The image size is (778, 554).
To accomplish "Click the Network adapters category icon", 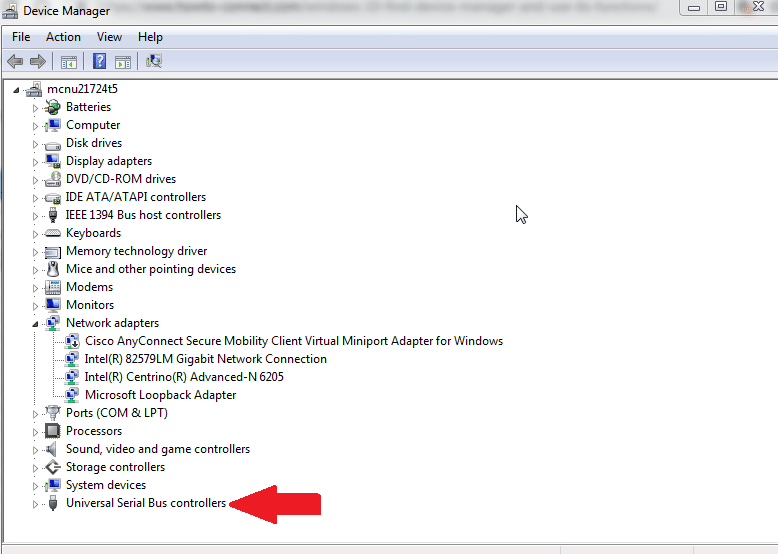I will (52, 323).
